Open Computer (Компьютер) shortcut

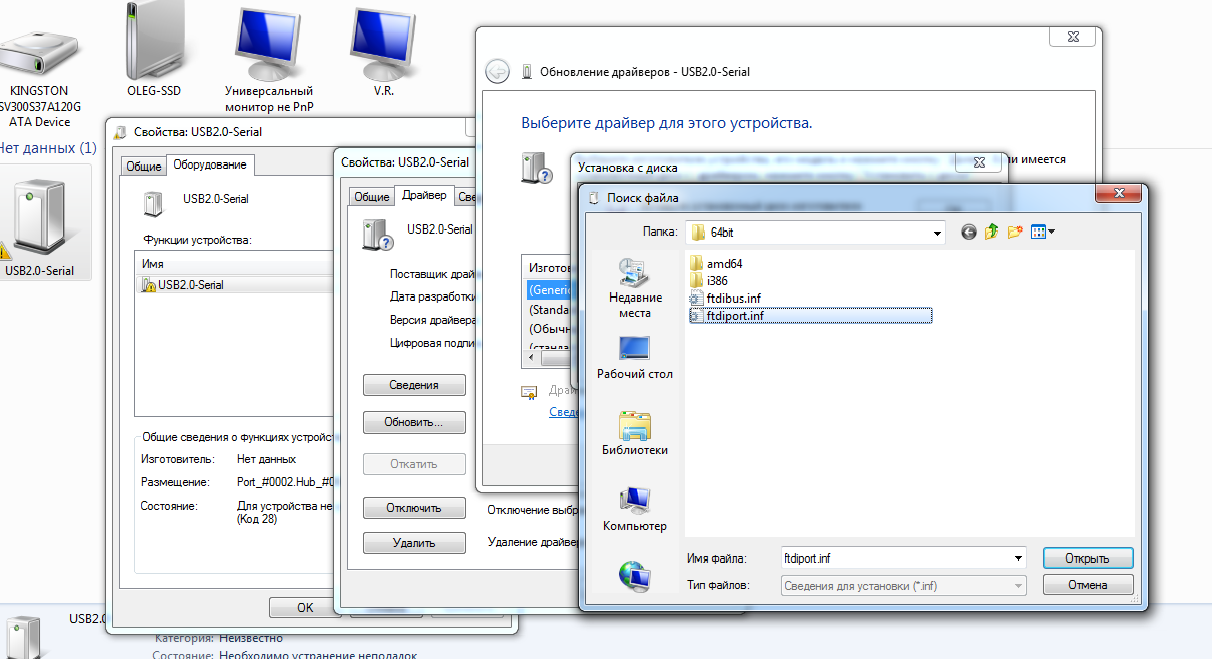(x=635, y=509)
